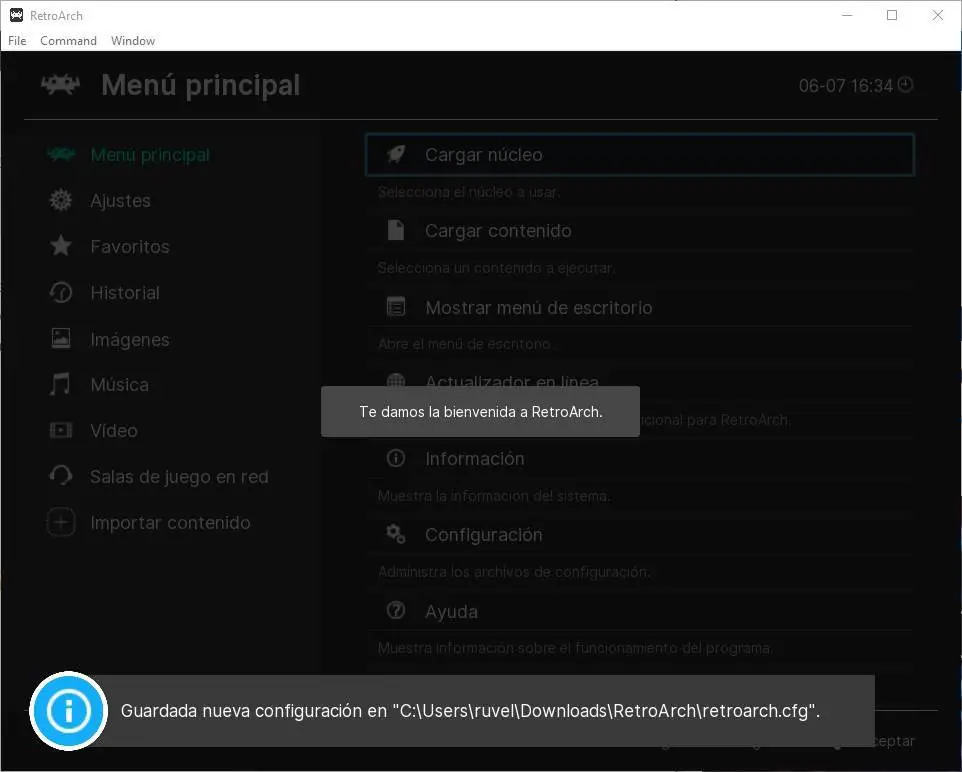Select the Configuración entry
962x772 pixels.
tap(640, 535)
